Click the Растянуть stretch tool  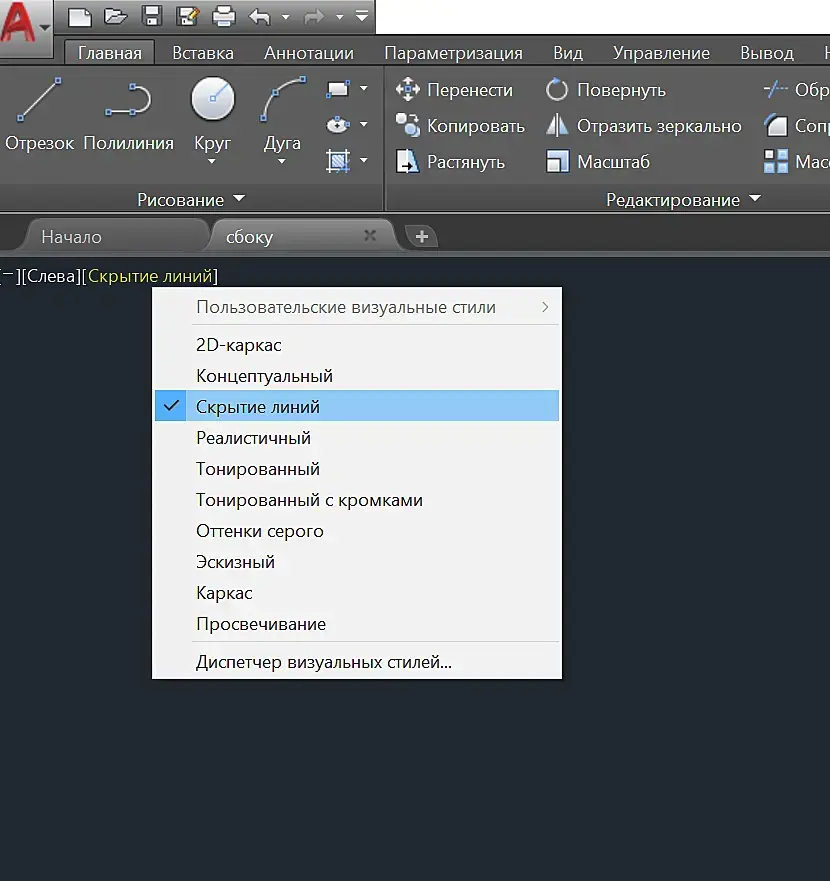click(x=450, y=162)
